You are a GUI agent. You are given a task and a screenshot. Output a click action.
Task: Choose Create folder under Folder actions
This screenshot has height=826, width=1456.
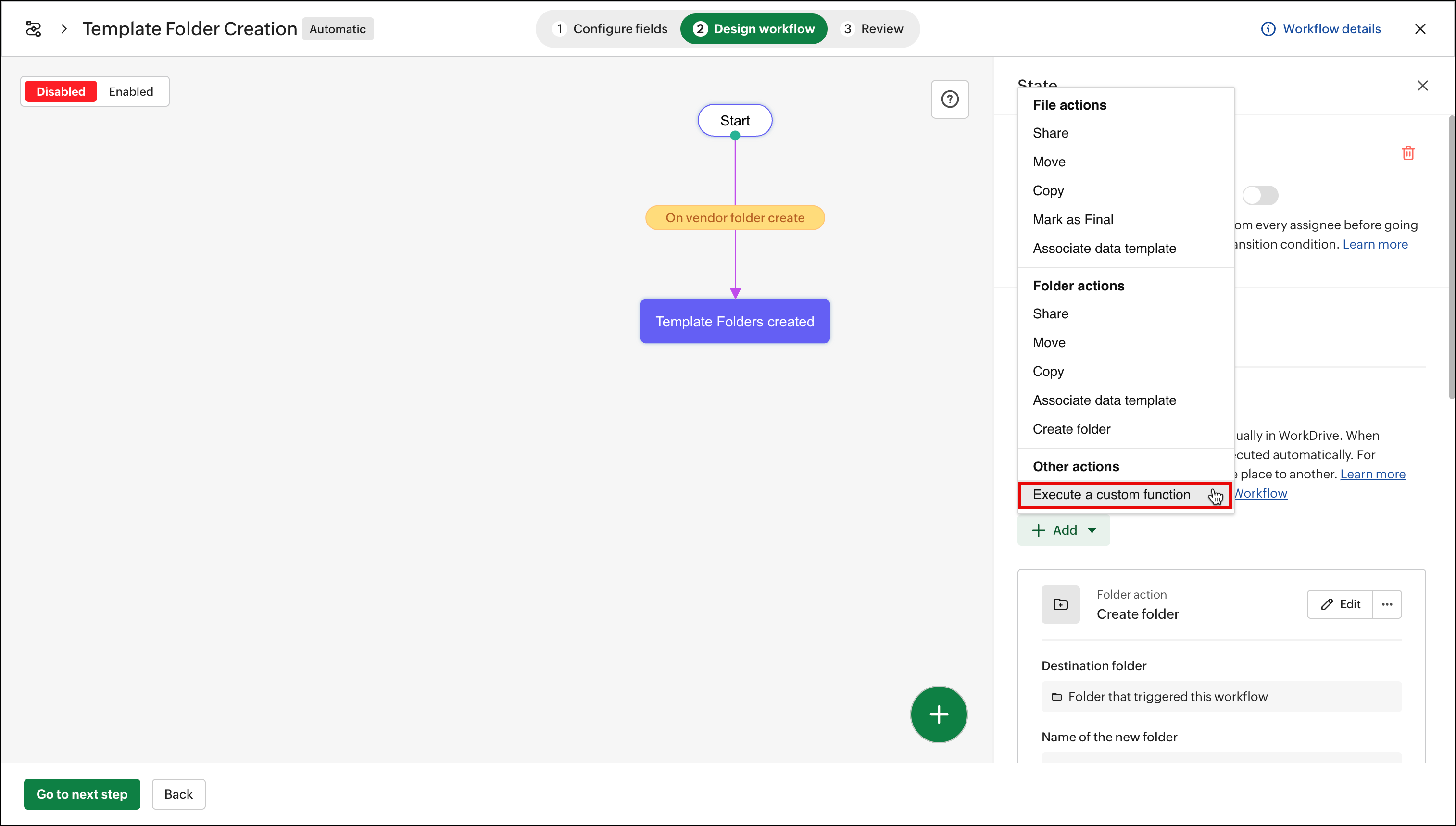(1071, 429)
